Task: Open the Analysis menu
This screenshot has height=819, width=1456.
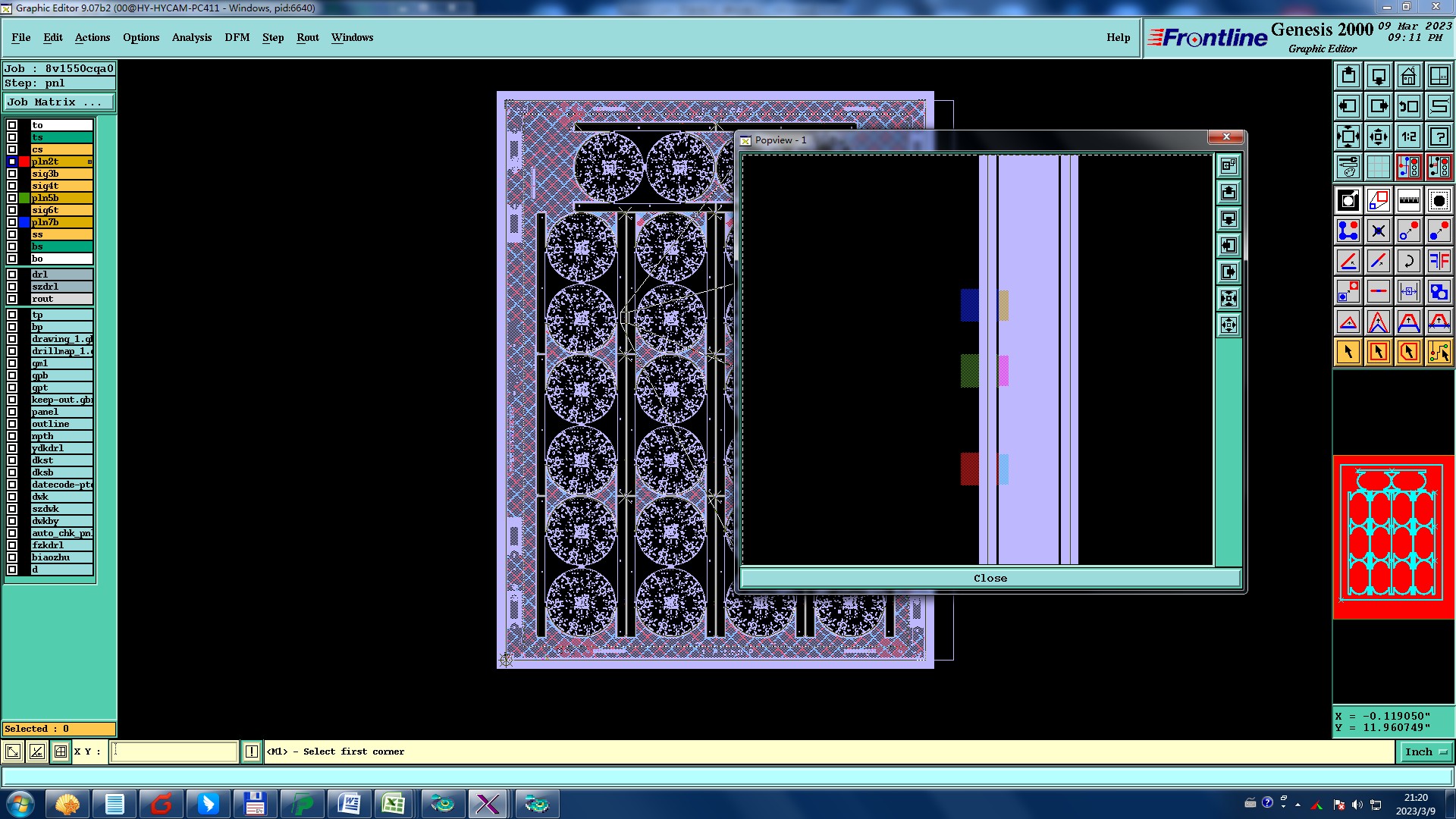Action: click(191, 37)
